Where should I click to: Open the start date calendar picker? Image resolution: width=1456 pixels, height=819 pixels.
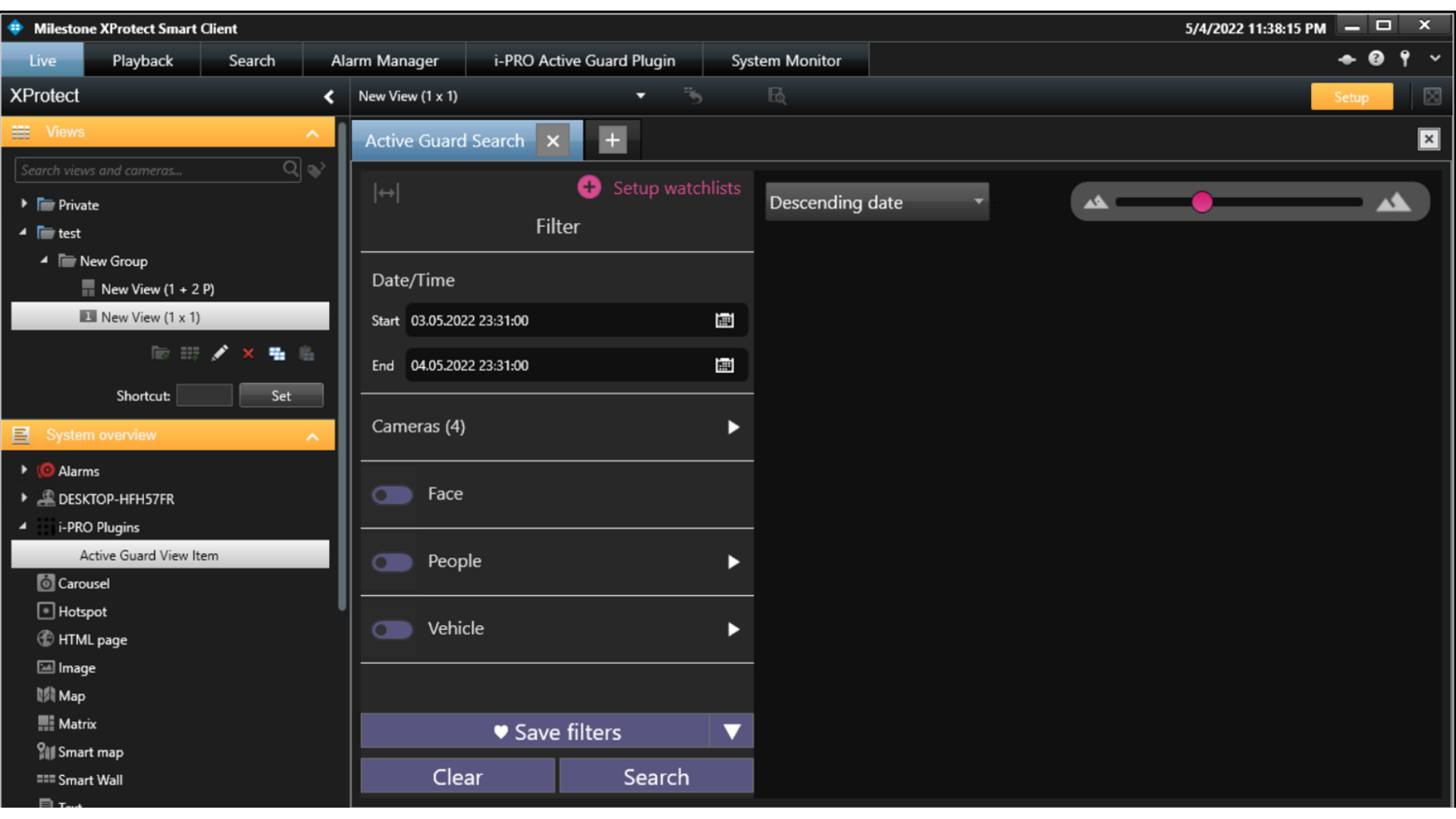point(724,320)
